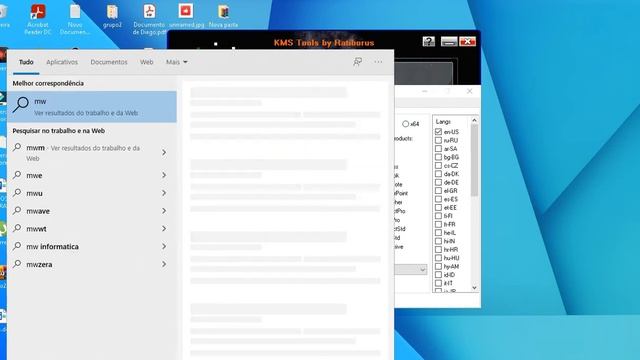640x360 pixels.
Task: Check the hy-AM language checkbox
Action: click(438, 266)
